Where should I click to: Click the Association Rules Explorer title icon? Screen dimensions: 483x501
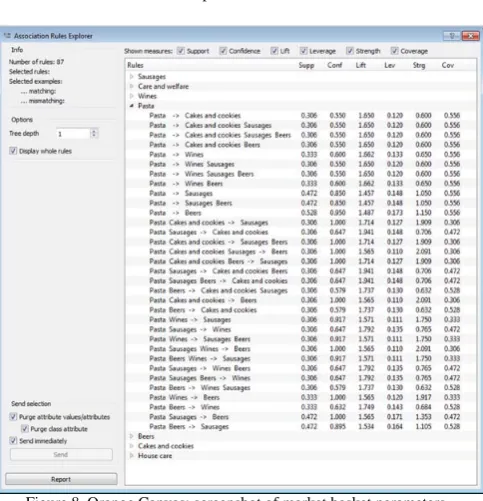pos(7,36)
